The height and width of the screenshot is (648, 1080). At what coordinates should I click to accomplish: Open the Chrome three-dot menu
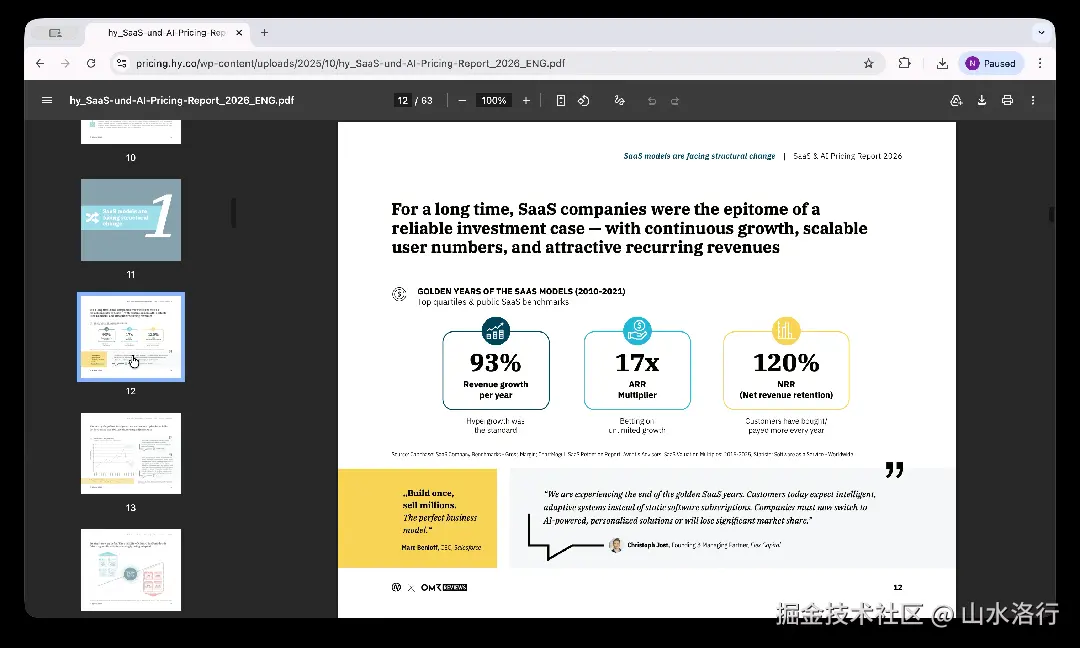coord(1040,63)
